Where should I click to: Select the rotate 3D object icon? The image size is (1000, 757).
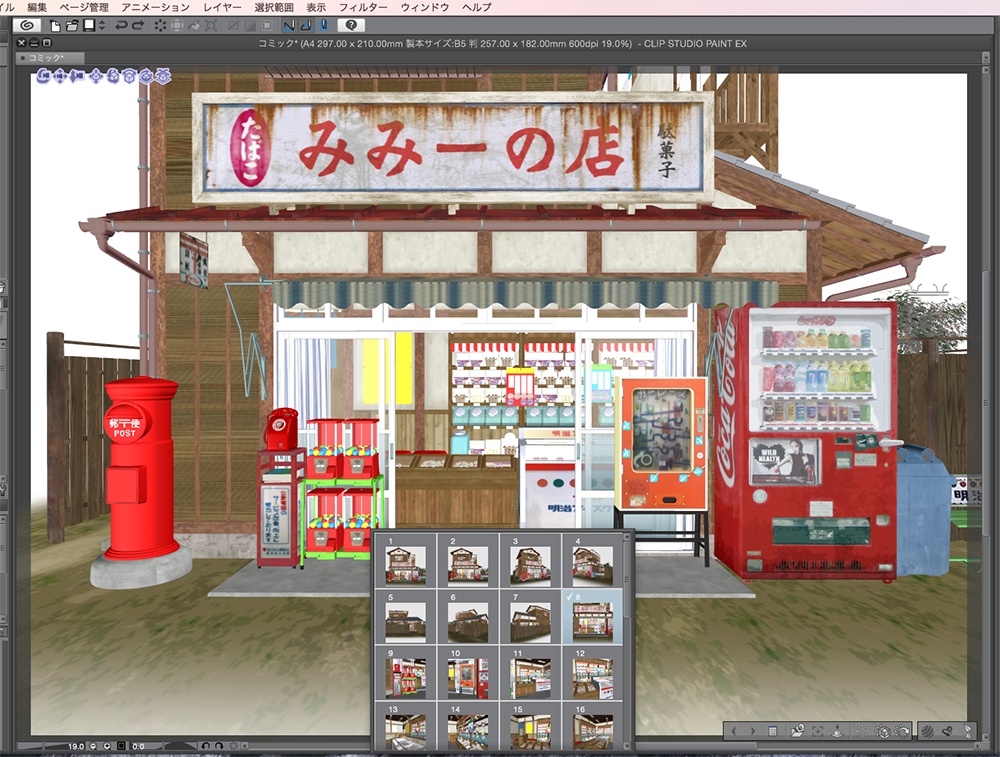point(112,77)
